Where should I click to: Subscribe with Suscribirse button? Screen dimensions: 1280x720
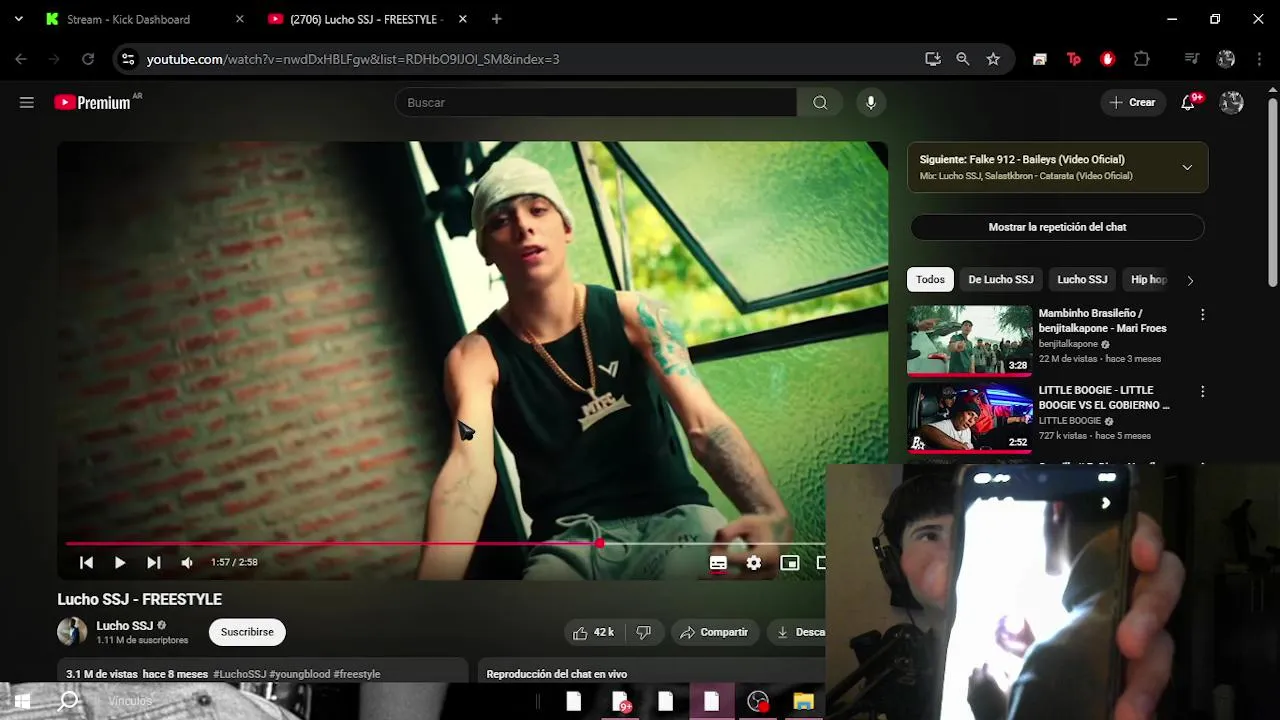[x=247, y=632]
